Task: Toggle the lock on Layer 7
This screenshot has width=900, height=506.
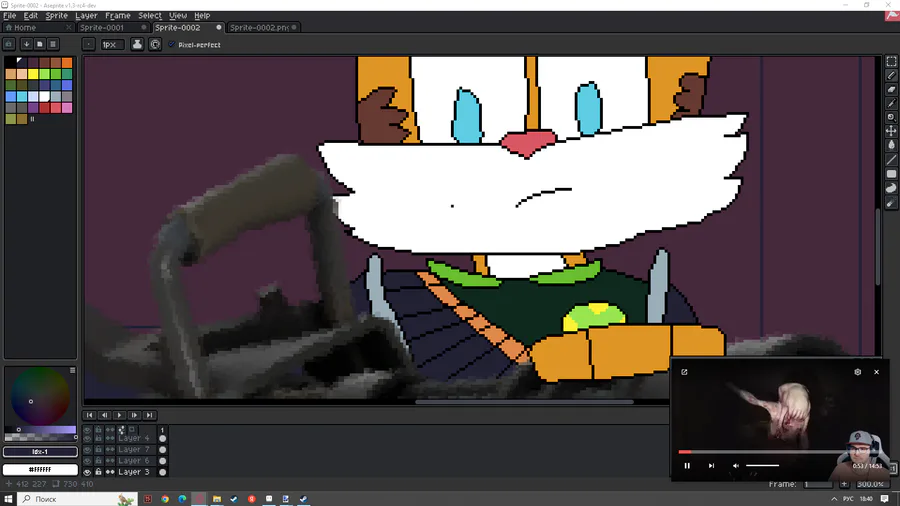Action: click(99, 449)
